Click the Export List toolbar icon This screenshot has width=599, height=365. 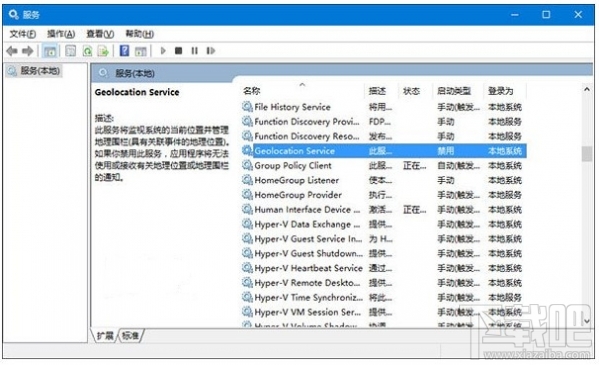tap(103, 51)
